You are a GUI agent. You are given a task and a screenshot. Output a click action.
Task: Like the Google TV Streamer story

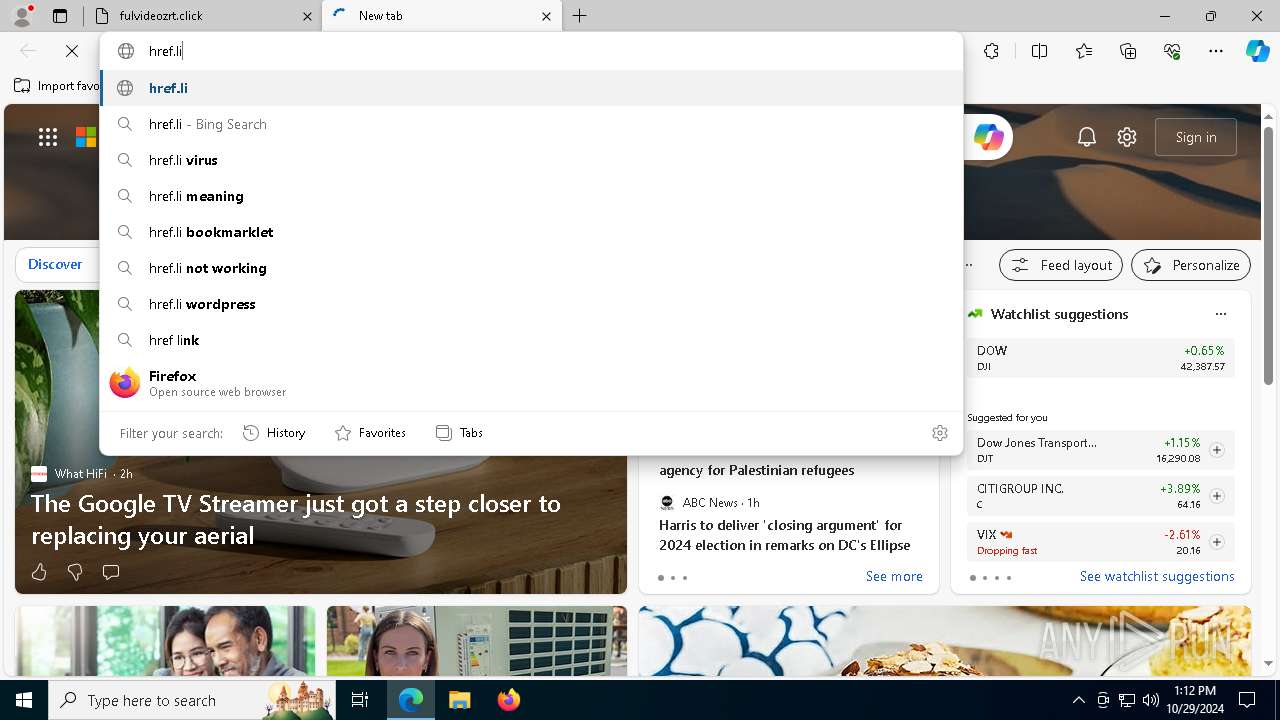coord(39,572)
